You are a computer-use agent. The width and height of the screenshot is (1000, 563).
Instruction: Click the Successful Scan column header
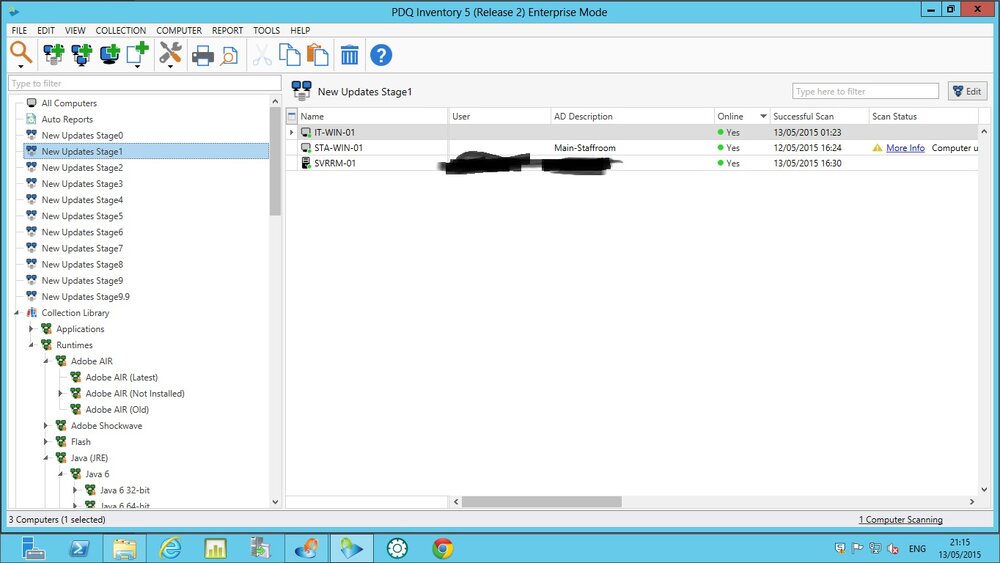click(x=819, y=116)
